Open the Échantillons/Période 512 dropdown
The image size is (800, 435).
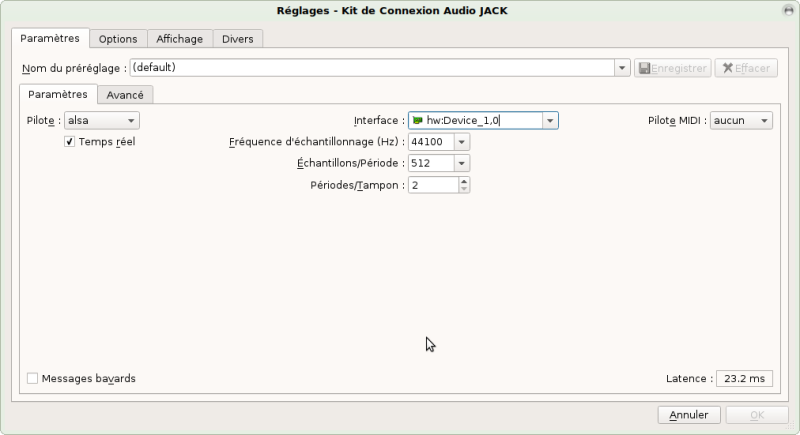[x=461, y=163]
